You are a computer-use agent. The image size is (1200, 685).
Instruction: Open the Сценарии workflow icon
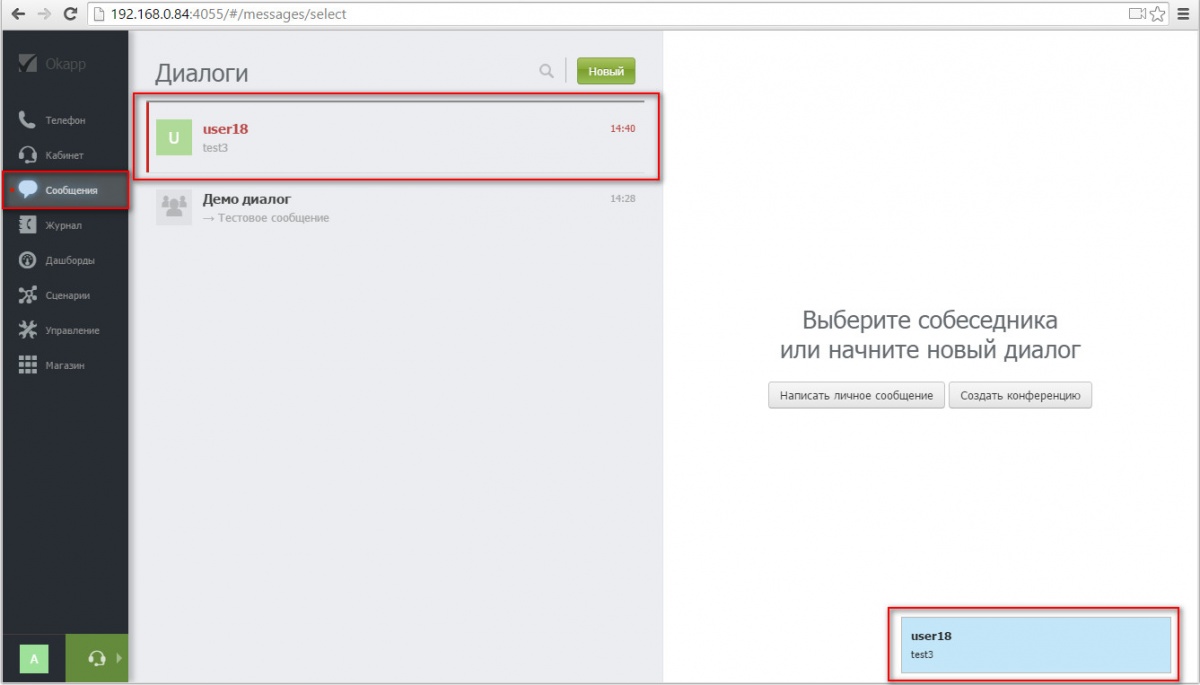[x=28, y=296]
